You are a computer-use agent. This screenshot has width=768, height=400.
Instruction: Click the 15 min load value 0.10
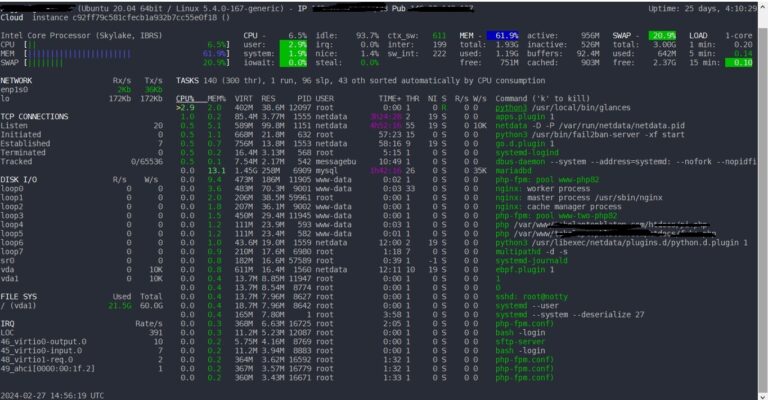click(739, 63)
